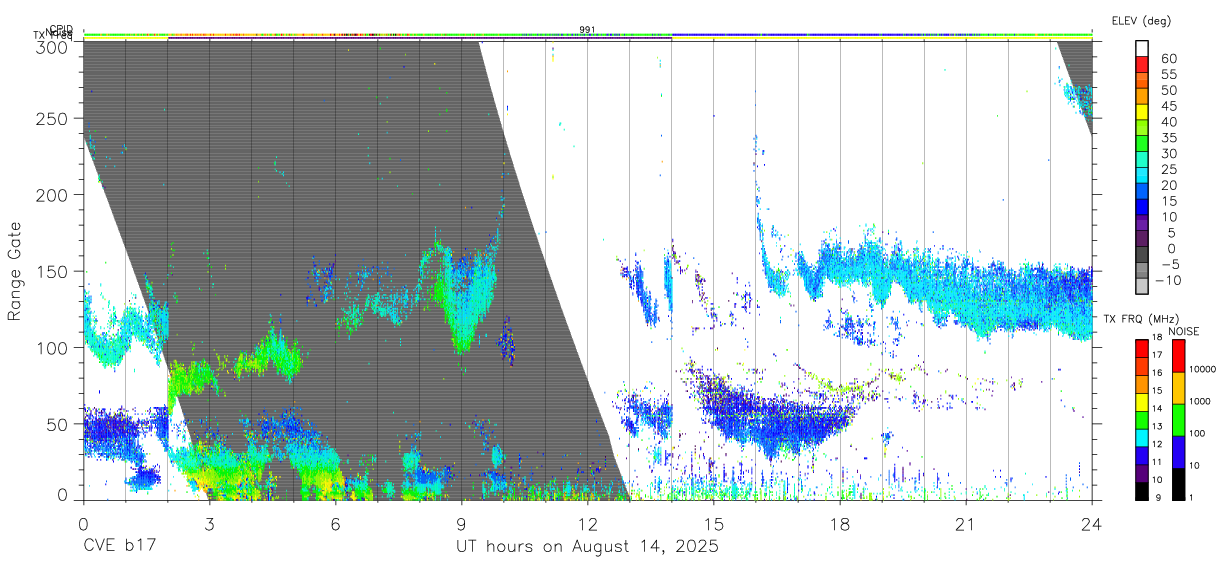The width and height of the screenshot is (1228, 567).
Task: Click the '991' CPID value above plot
Action: point(587,30)
